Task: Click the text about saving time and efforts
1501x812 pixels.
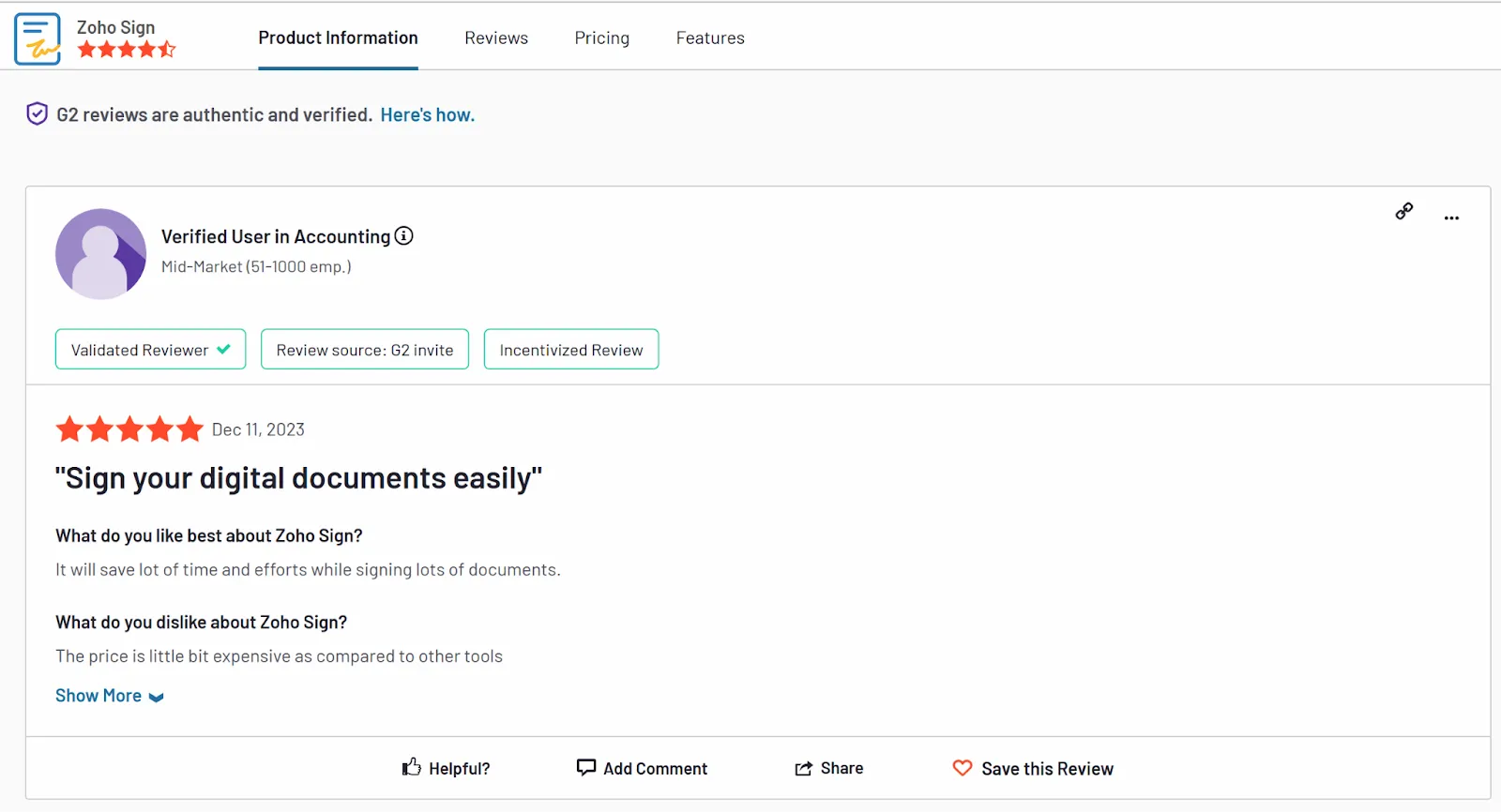Action: click(308, 569)
